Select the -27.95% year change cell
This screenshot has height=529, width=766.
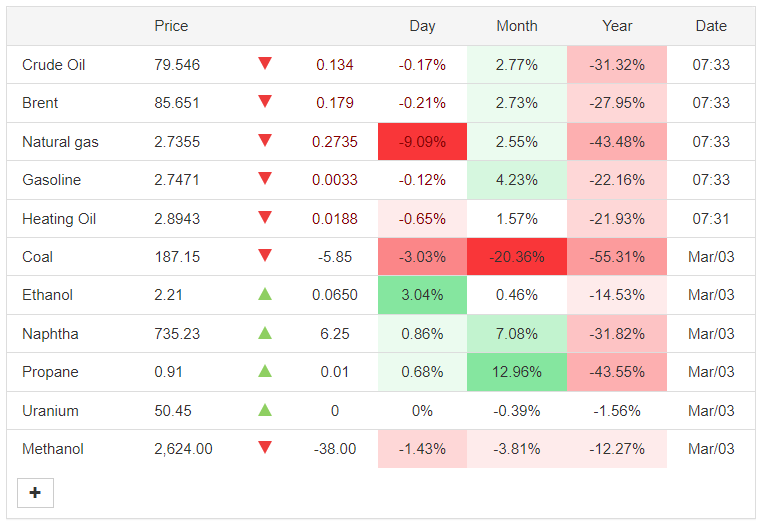click(x=617, y=103)
